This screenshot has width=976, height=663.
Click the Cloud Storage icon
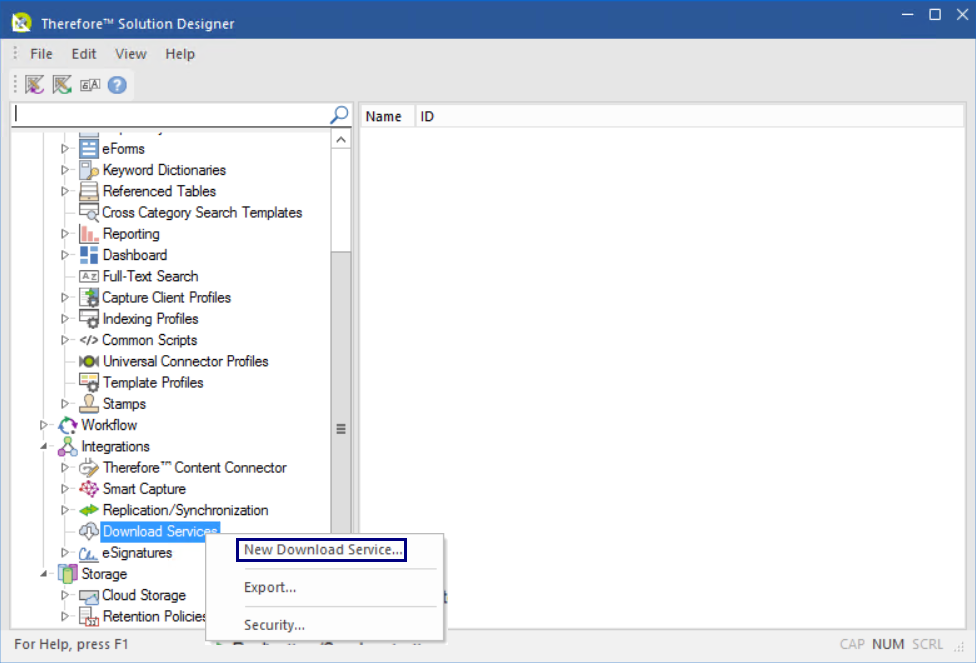click(x=89, y=596)
